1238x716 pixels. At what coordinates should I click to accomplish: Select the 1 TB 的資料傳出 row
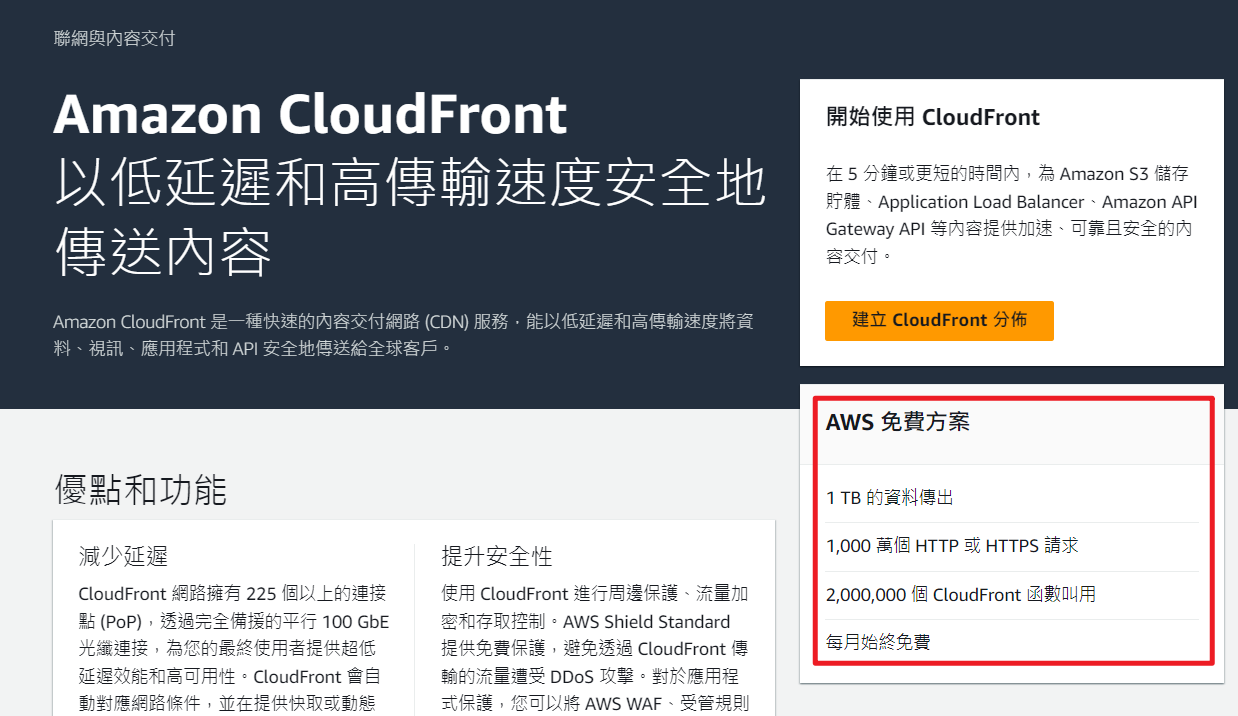[x=1012, y=497]
